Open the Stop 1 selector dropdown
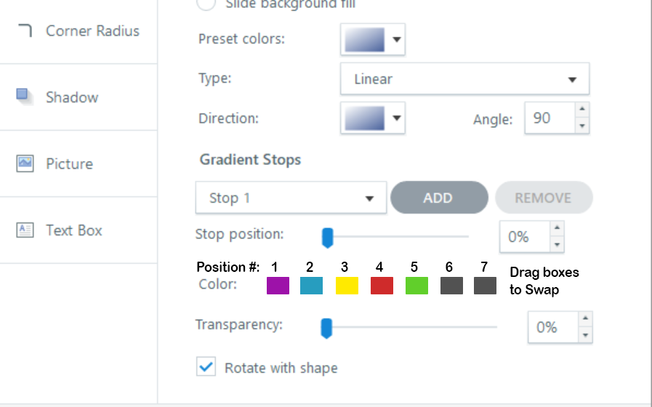 pos(290,198)
